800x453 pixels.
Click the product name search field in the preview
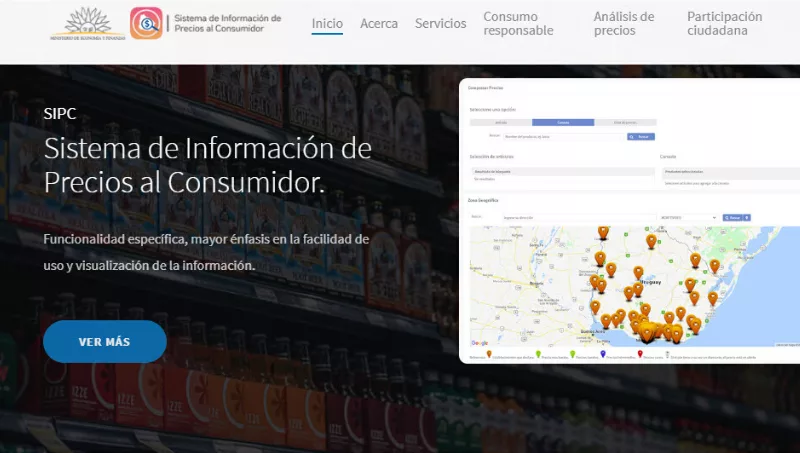[x=563, y=135]
